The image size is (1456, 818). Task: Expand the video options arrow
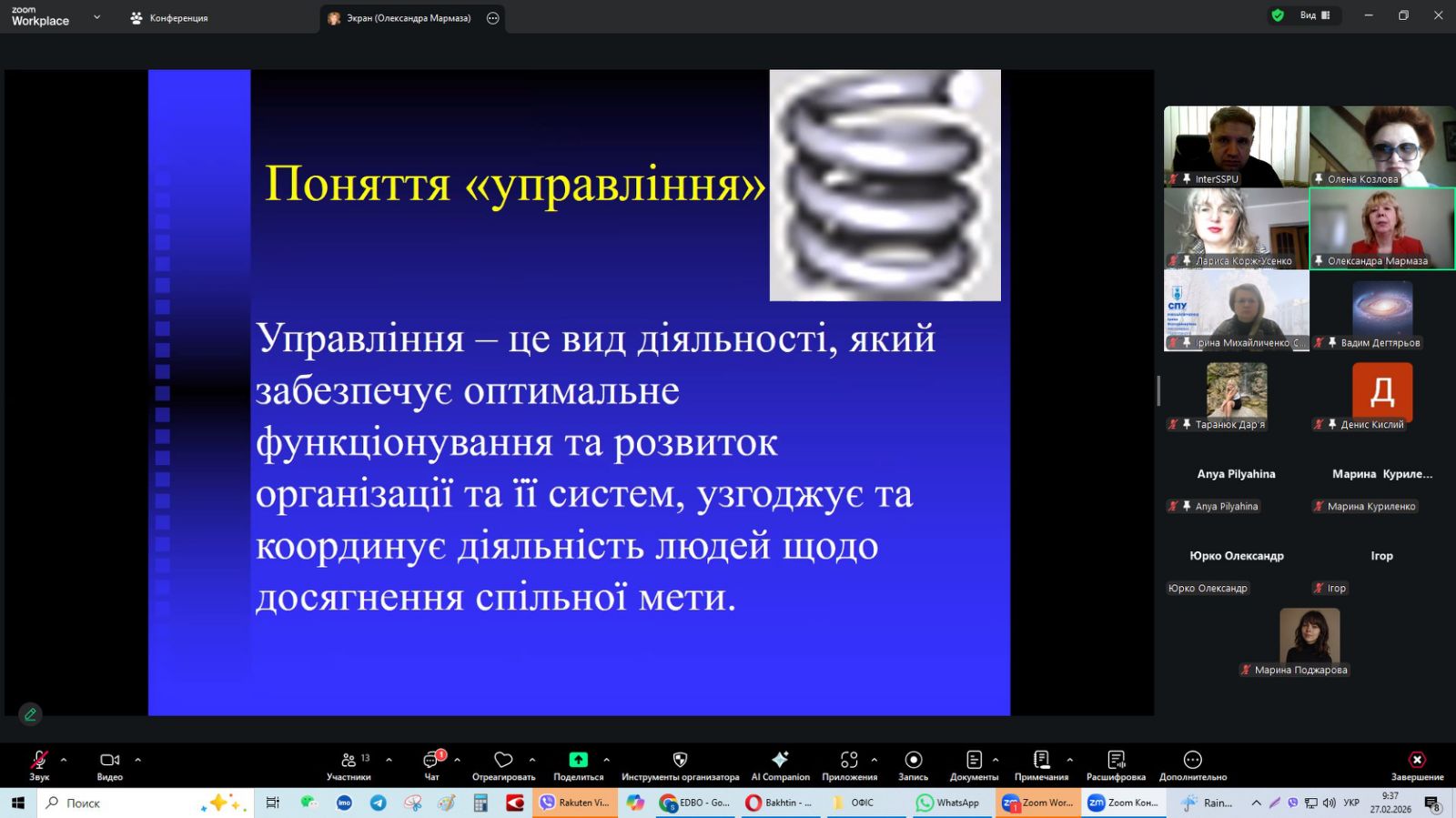pyautogui.click(x=138, y=760)
